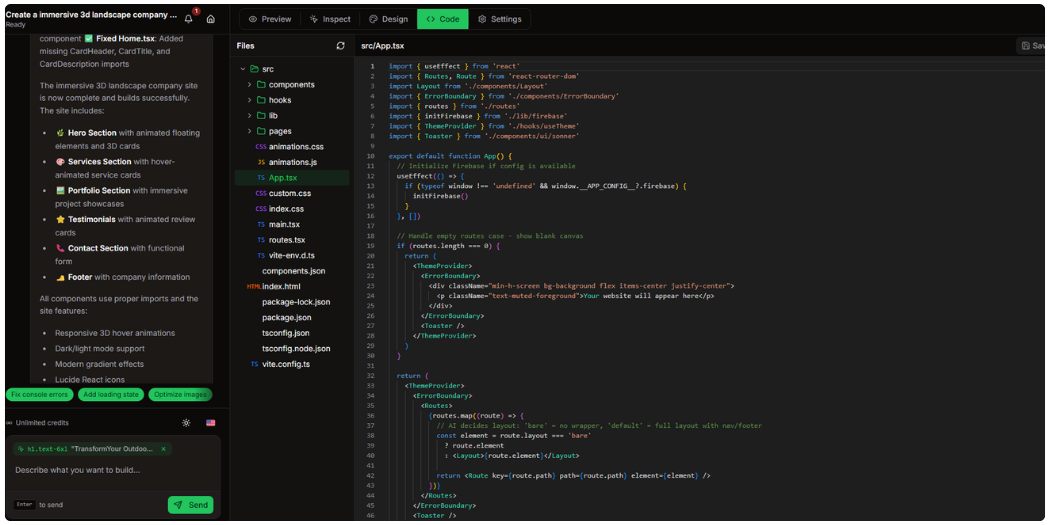
Task: Click the US flag language icon
Action: click(211, 423)
